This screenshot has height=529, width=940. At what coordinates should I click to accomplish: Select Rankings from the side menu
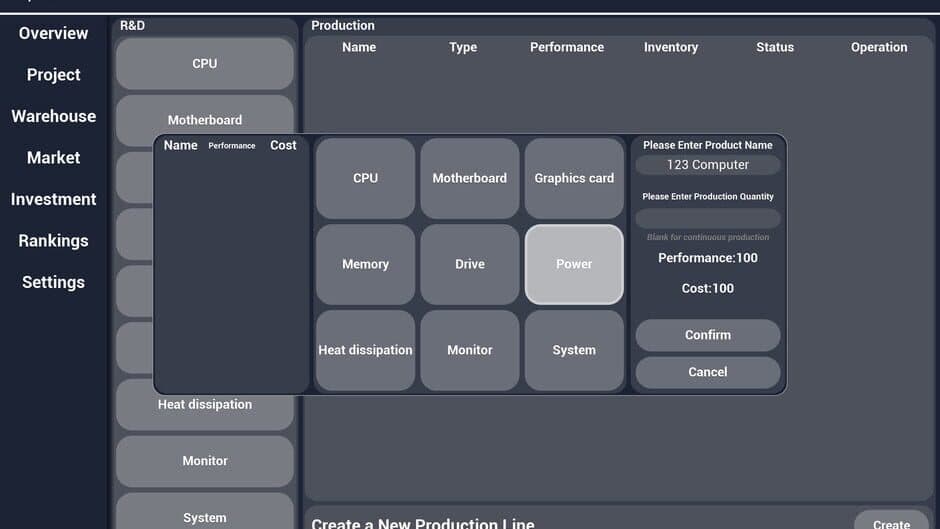tap(53, 241)
